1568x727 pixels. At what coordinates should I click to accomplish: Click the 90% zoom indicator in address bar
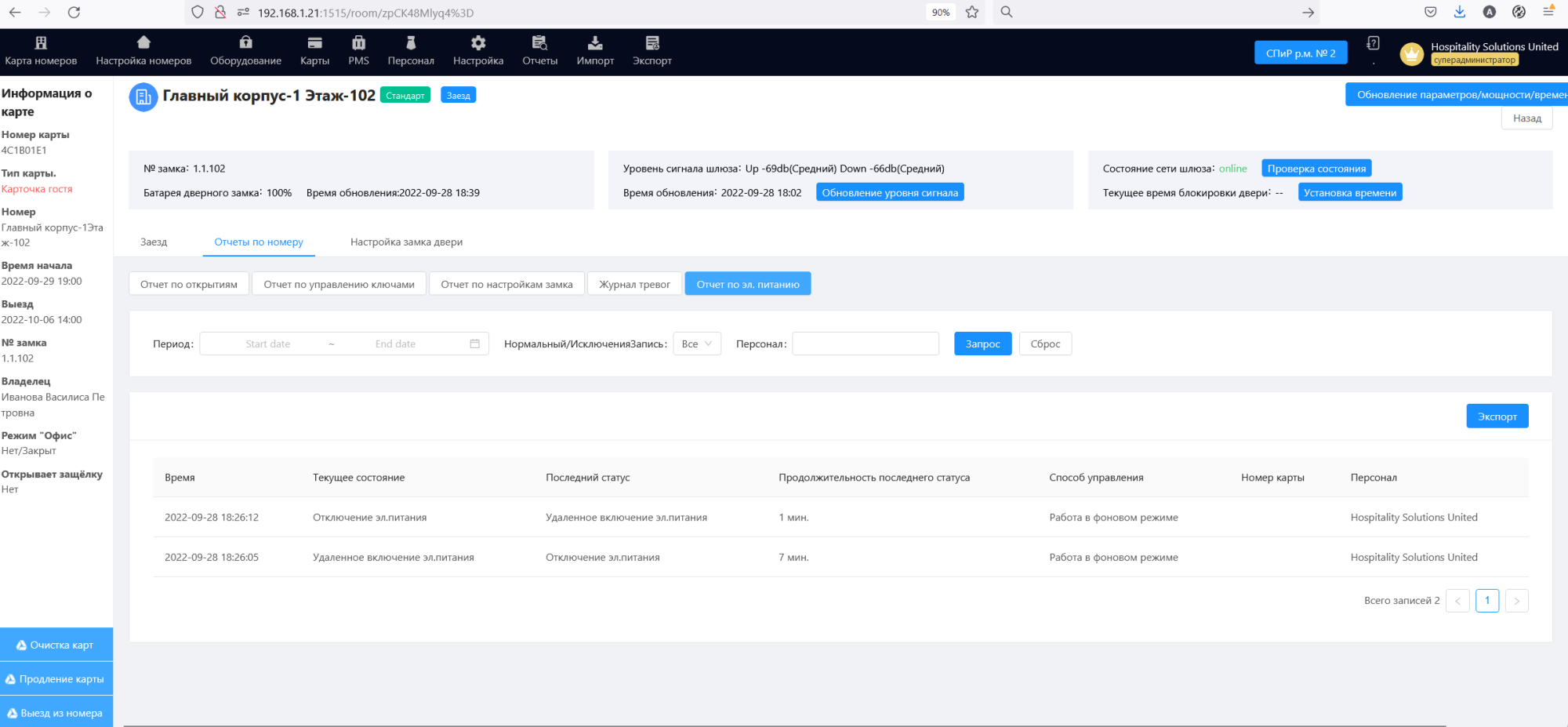point(939,12)
